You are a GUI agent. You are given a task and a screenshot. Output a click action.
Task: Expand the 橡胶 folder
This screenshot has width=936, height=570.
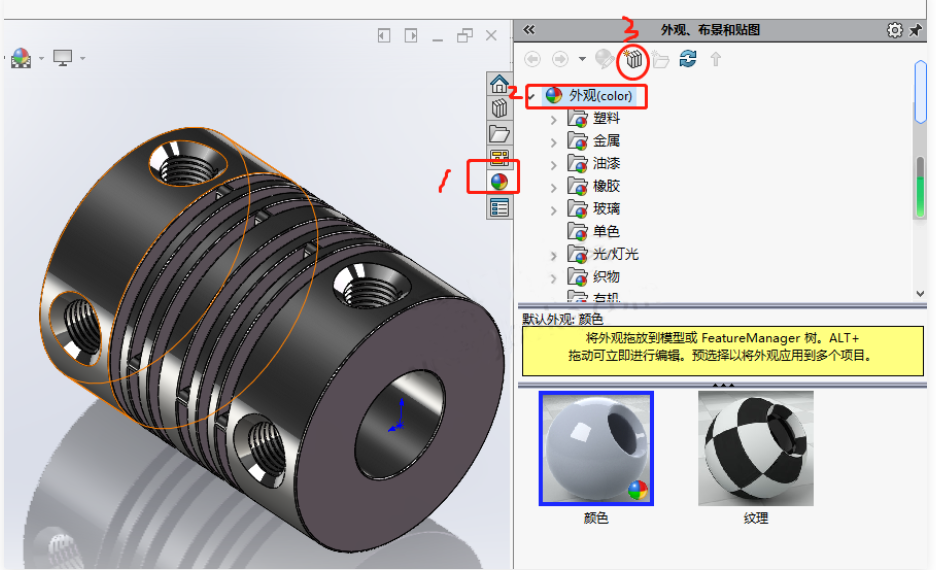[x=553, y=187]
